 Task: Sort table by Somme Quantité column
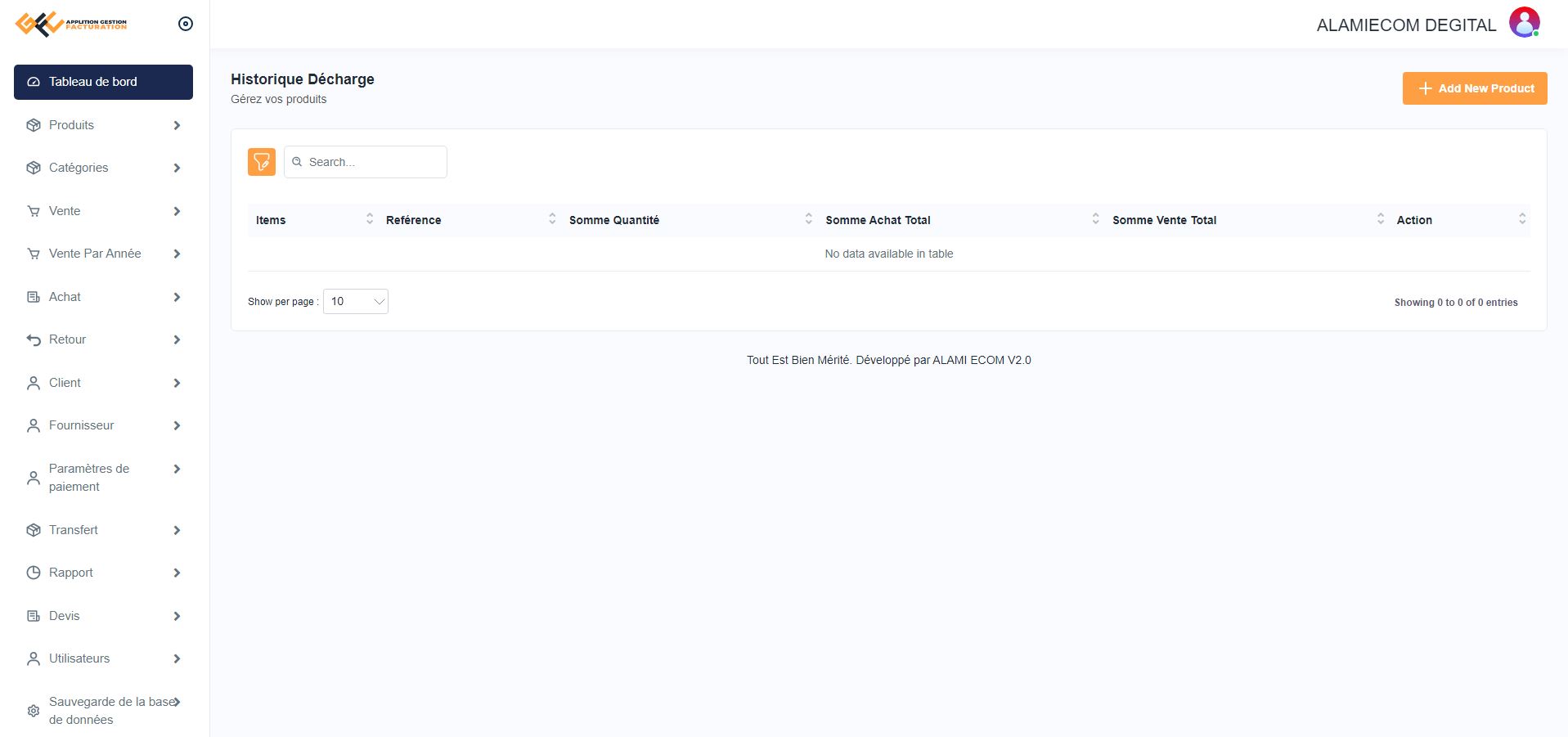(614, 220)
